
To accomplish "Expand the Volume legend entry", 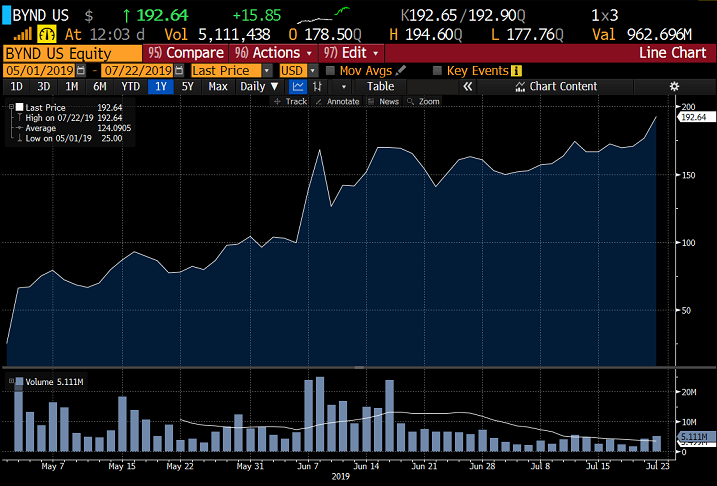I will pos(11,381).
